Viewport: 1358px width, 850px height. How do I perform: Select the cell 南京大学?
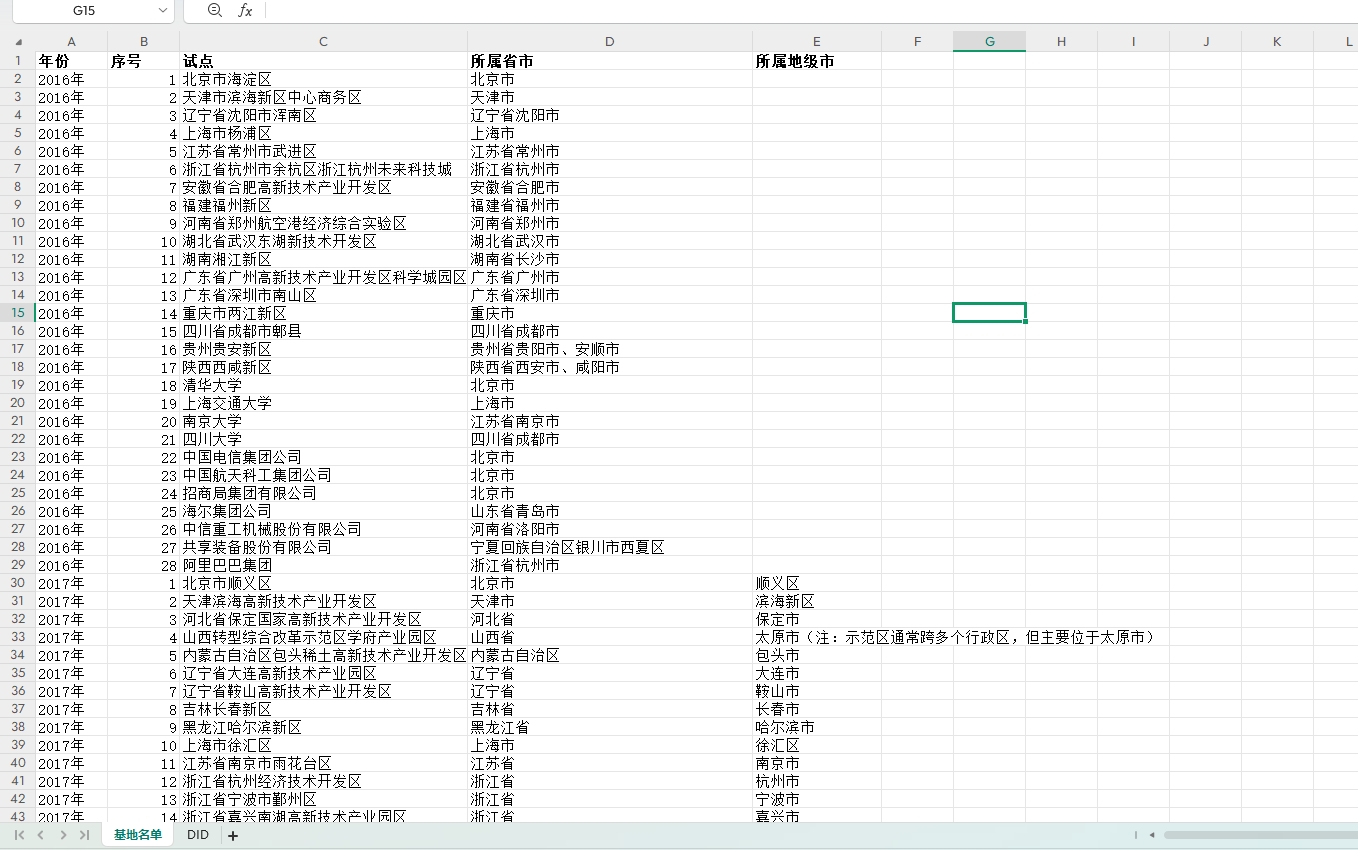tap(324, 421)
